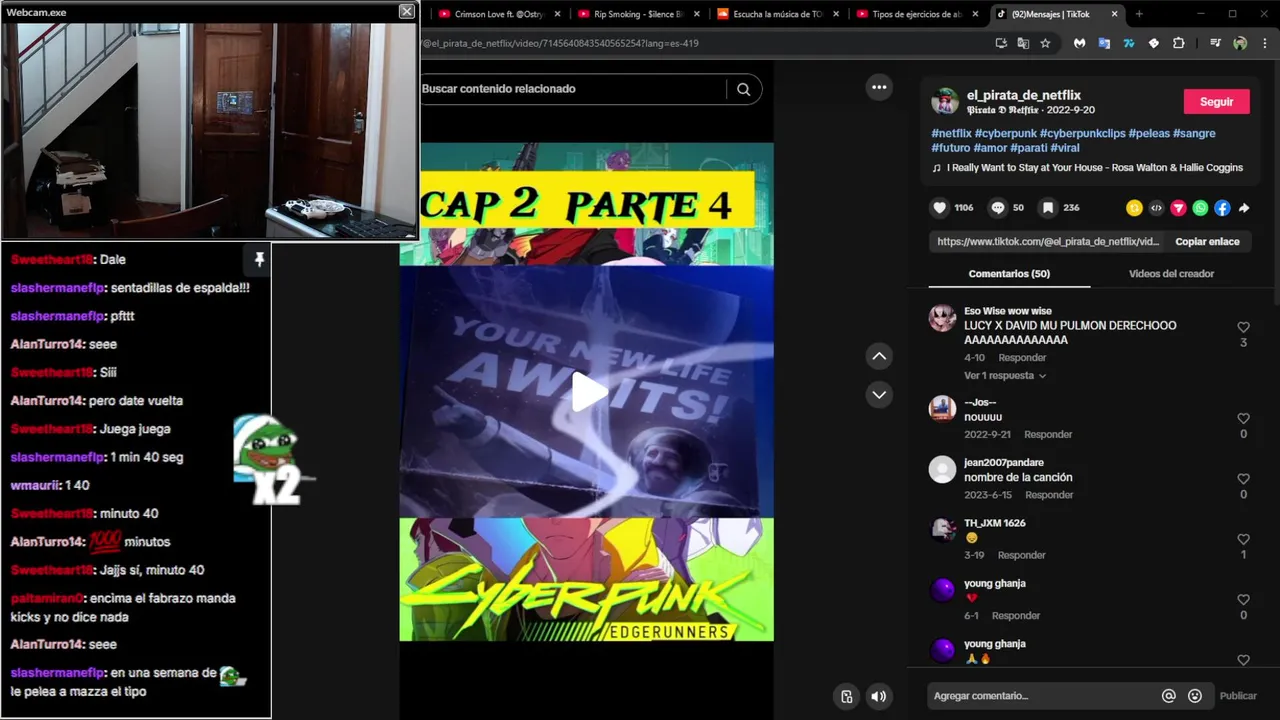This screenshot has width=1280, height=720.
Task: Close the Webcam.exe window
Action: (406, 11)
